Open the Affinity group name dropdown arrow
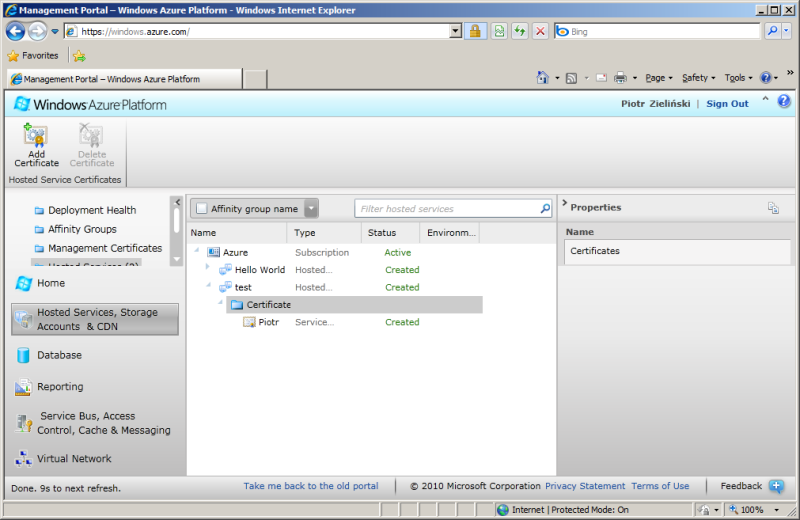Image resolution: width=800 pixels, height=520 pixels. 311,208
